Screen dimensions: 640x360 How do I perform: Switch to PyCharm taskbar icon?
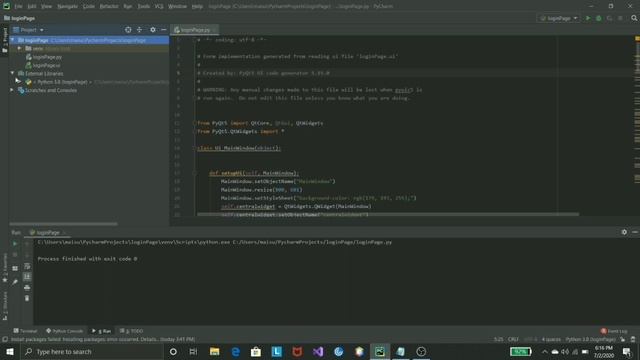click(x=380, y=351)
